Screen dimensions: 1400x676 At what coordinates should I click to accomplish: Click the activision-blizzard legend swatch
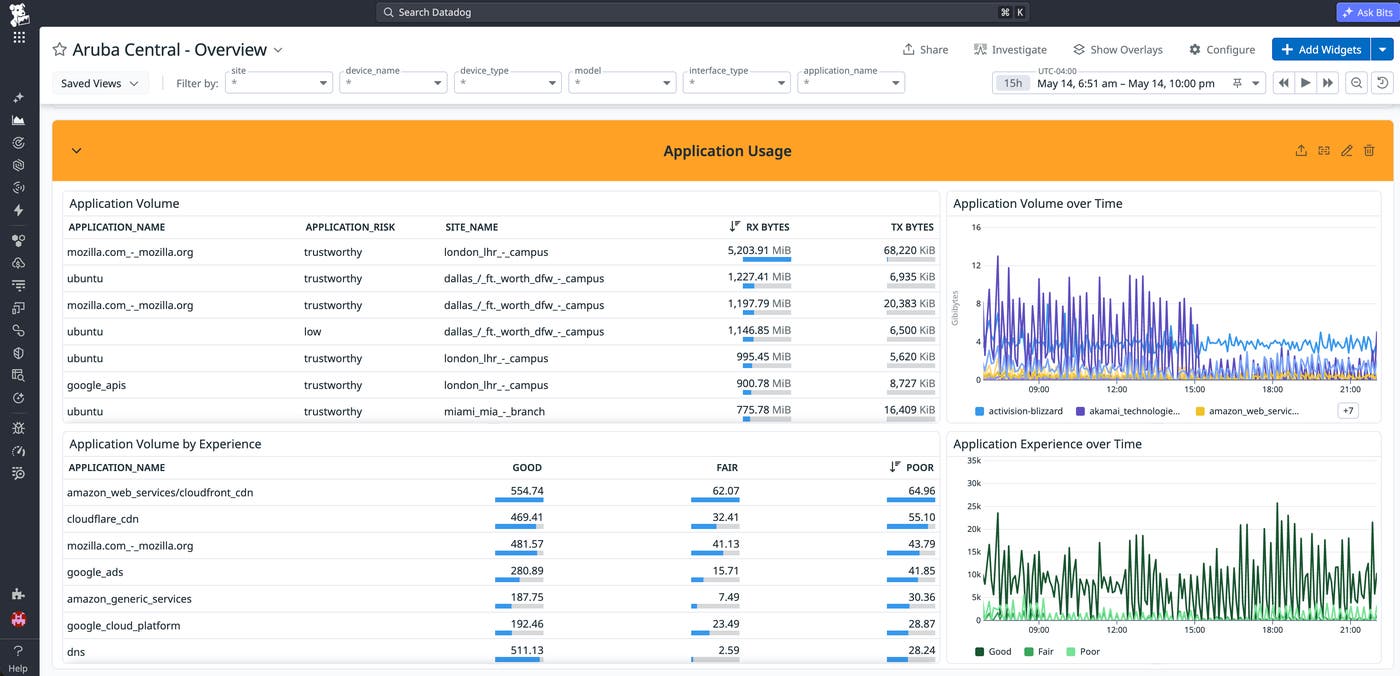(979, 411)
